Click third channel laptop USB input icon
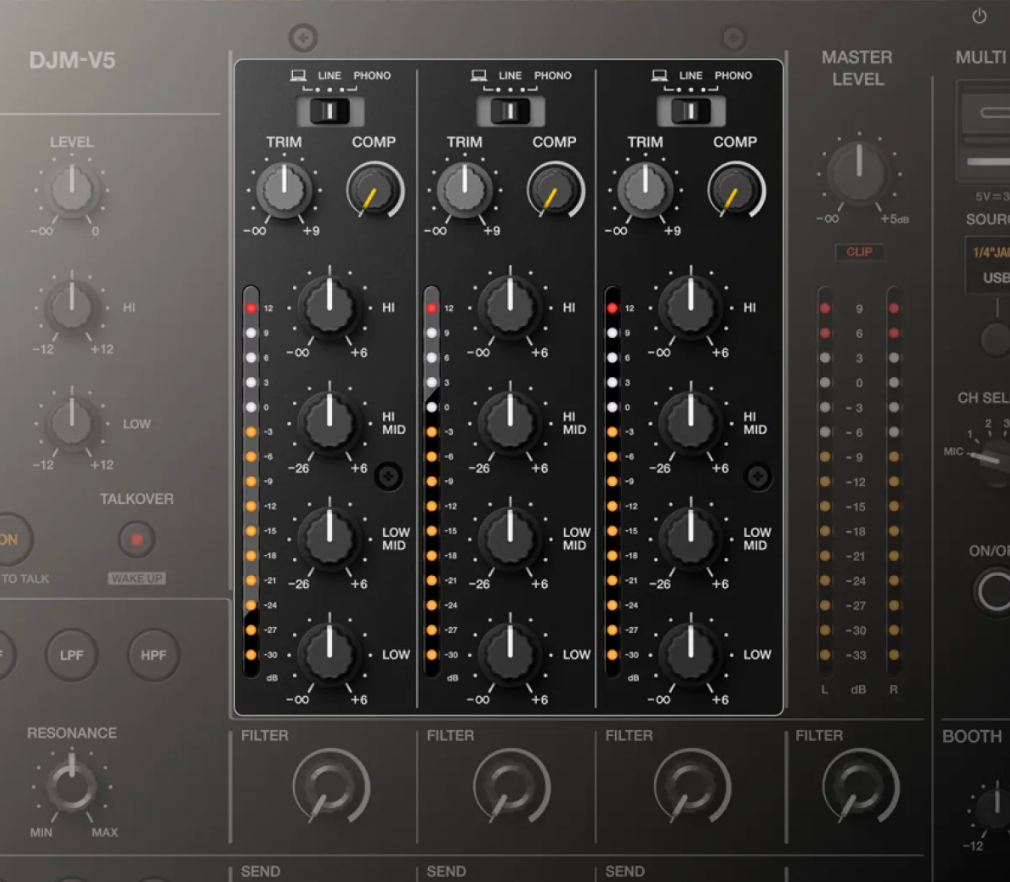This screenshot has width=1010, height=882. point(659,75)
